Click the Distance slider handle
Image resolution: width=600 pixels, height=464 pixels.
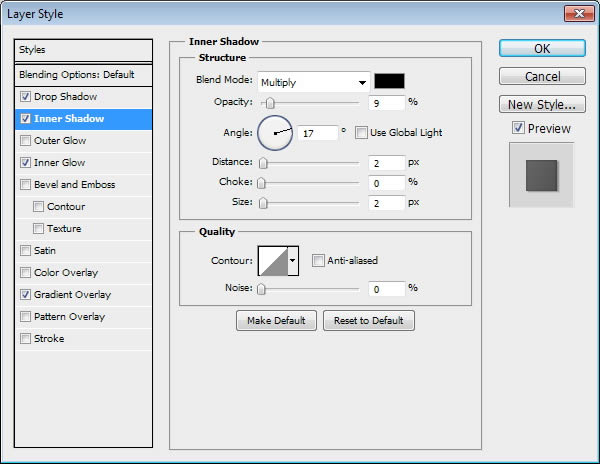(x=263, y=163)
